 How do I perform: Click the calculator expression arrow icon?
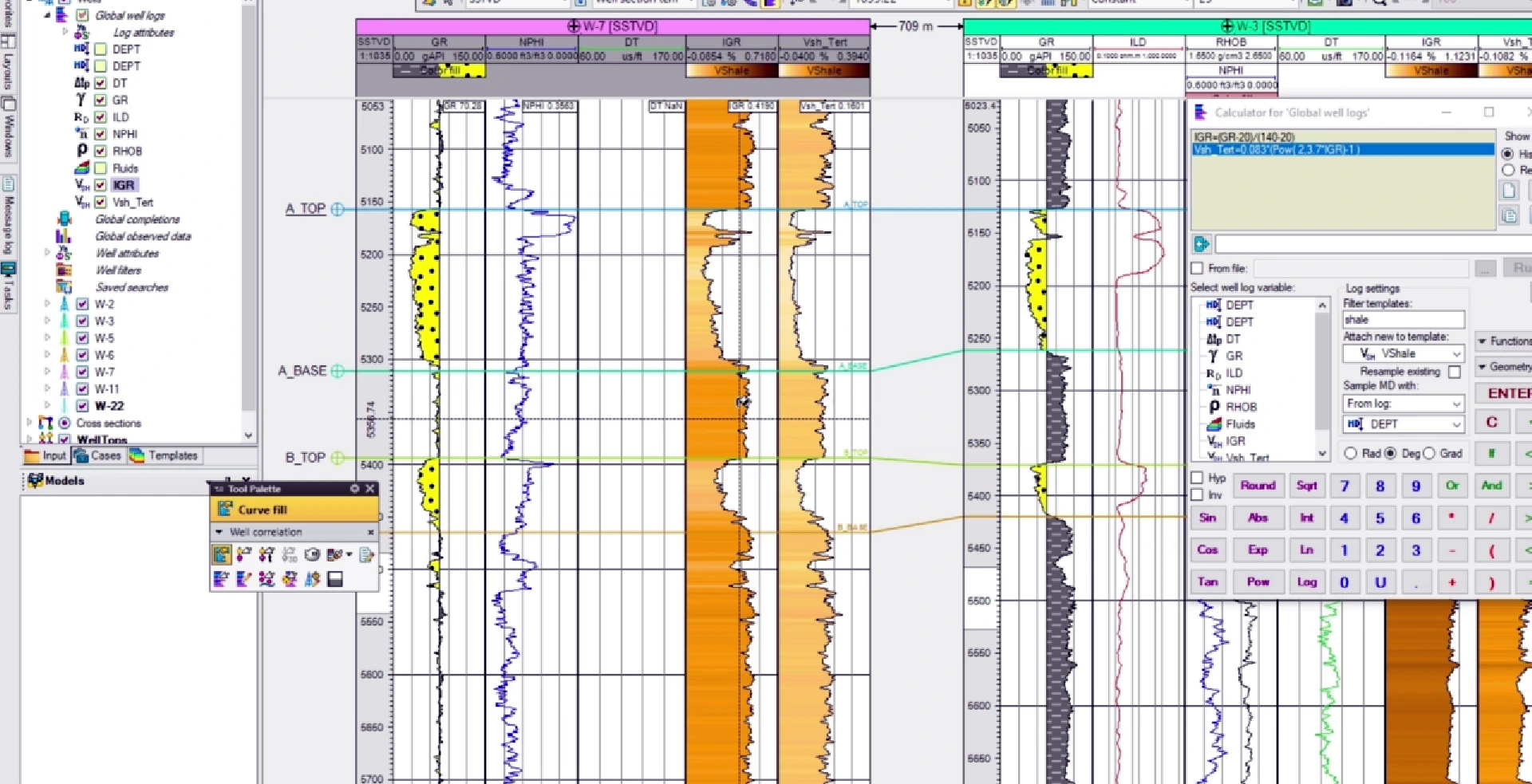pos(1202,244)
